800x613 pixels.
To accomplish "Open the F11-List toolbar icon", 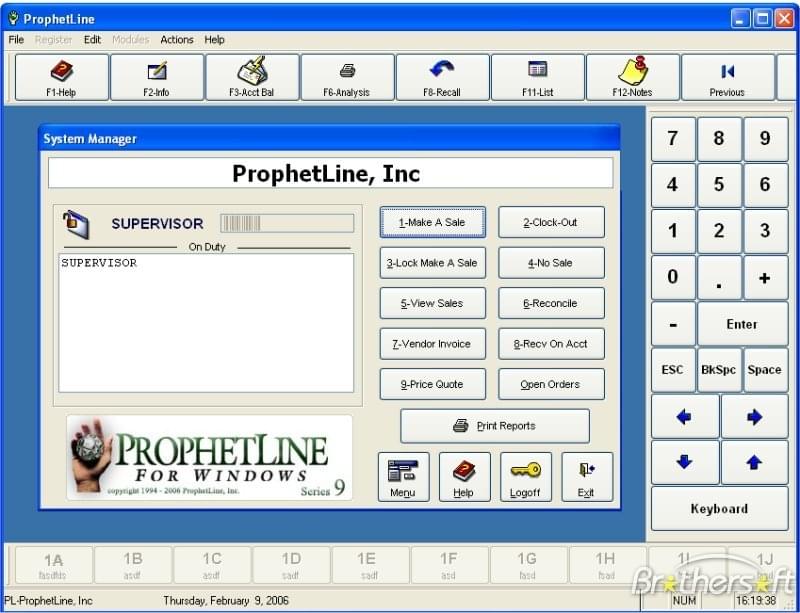I will 537,77.
